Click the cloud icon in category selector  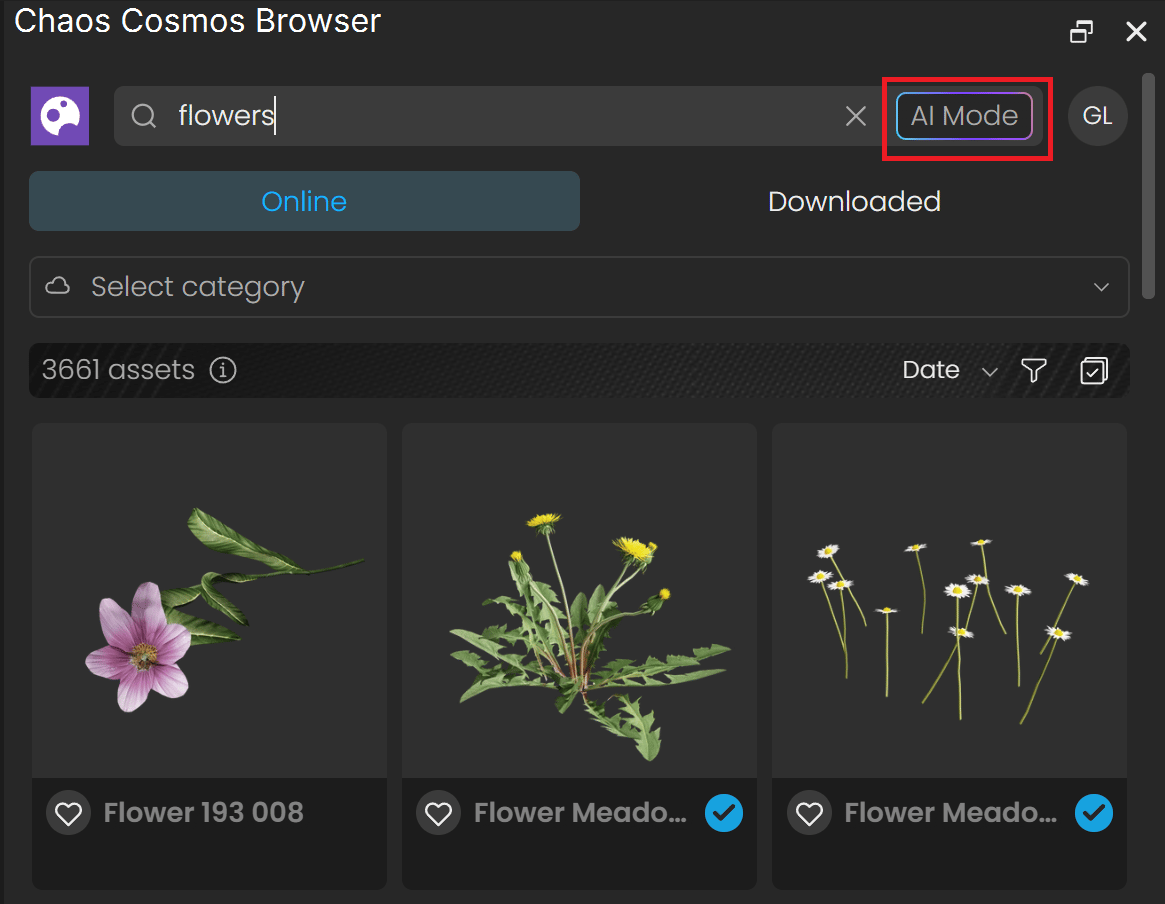click(x=58, y=286)
